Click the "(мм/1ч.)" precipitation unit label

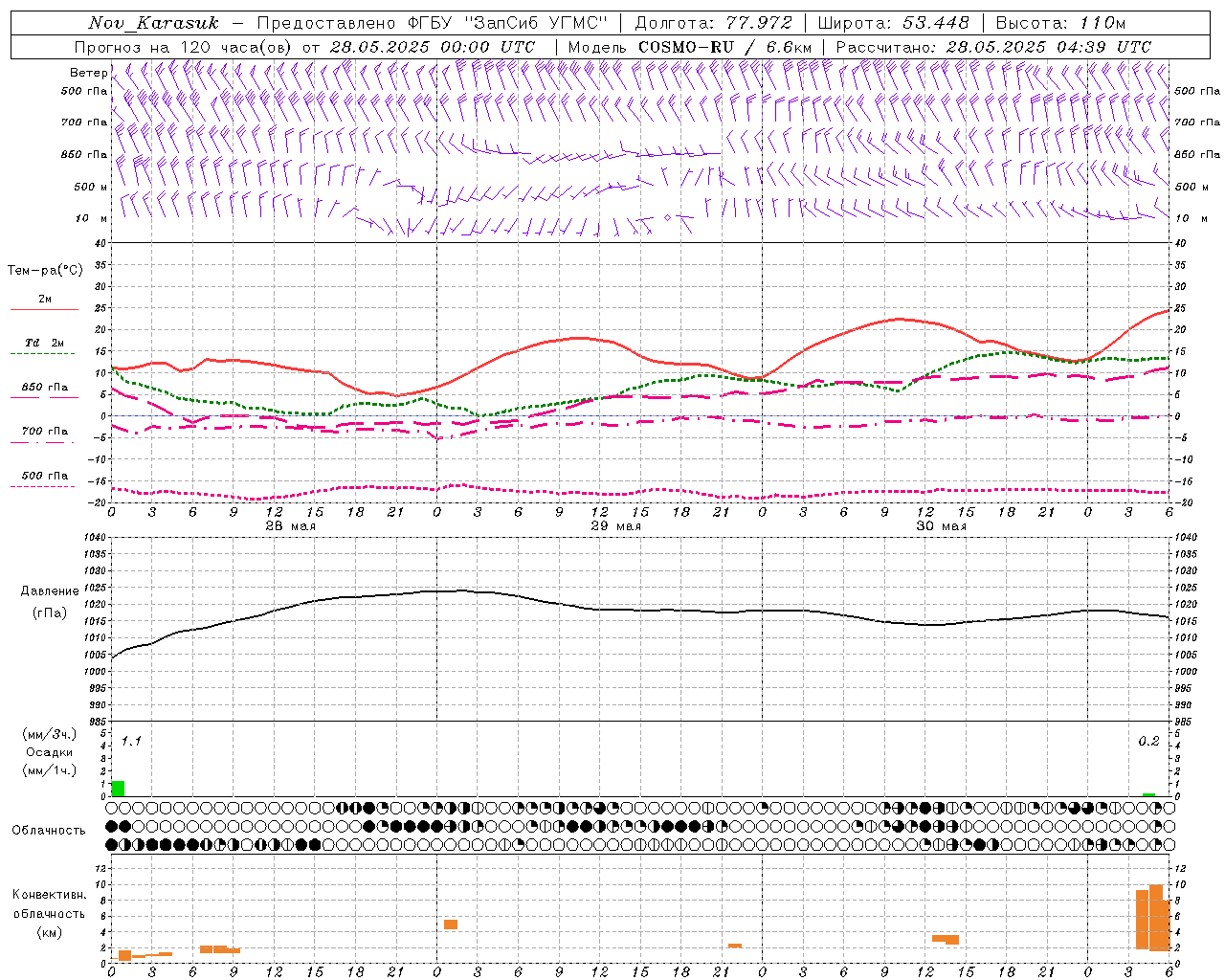(x=50, y=771)
